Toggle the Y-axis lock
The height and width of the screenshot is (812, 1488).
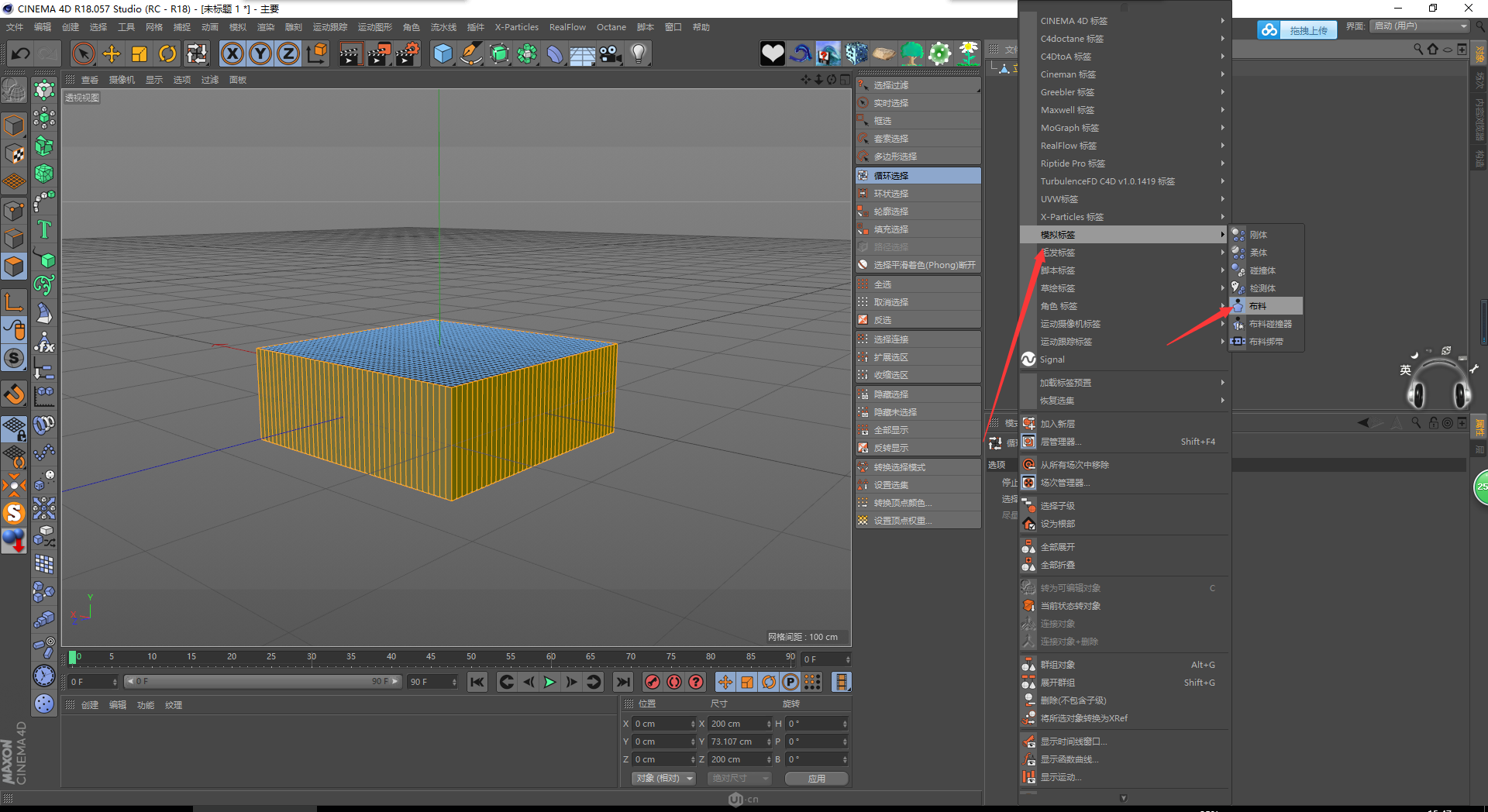pos(260,54)
